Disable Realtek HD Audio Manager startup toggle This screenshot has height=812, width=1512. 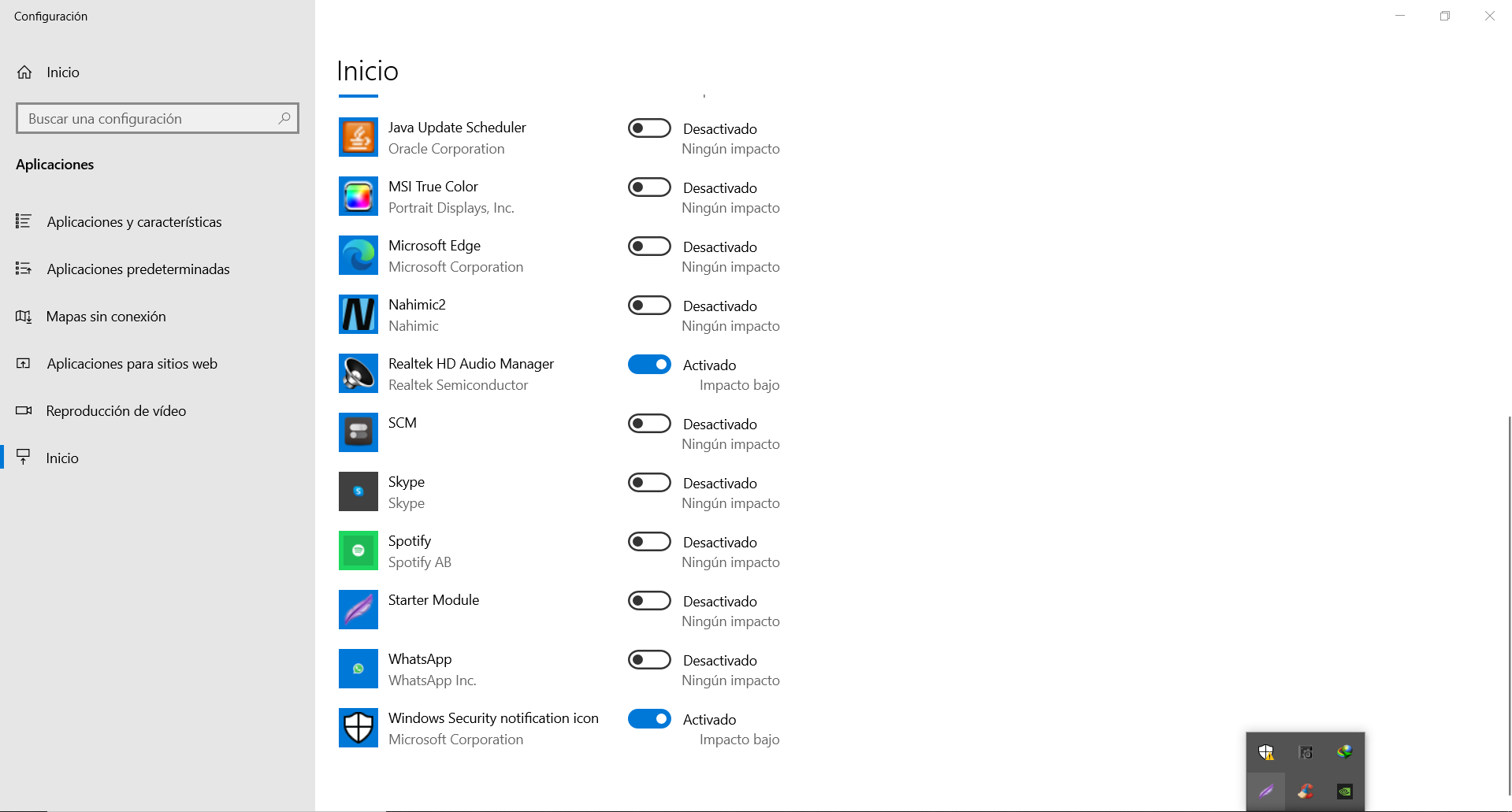pos(649,364)
